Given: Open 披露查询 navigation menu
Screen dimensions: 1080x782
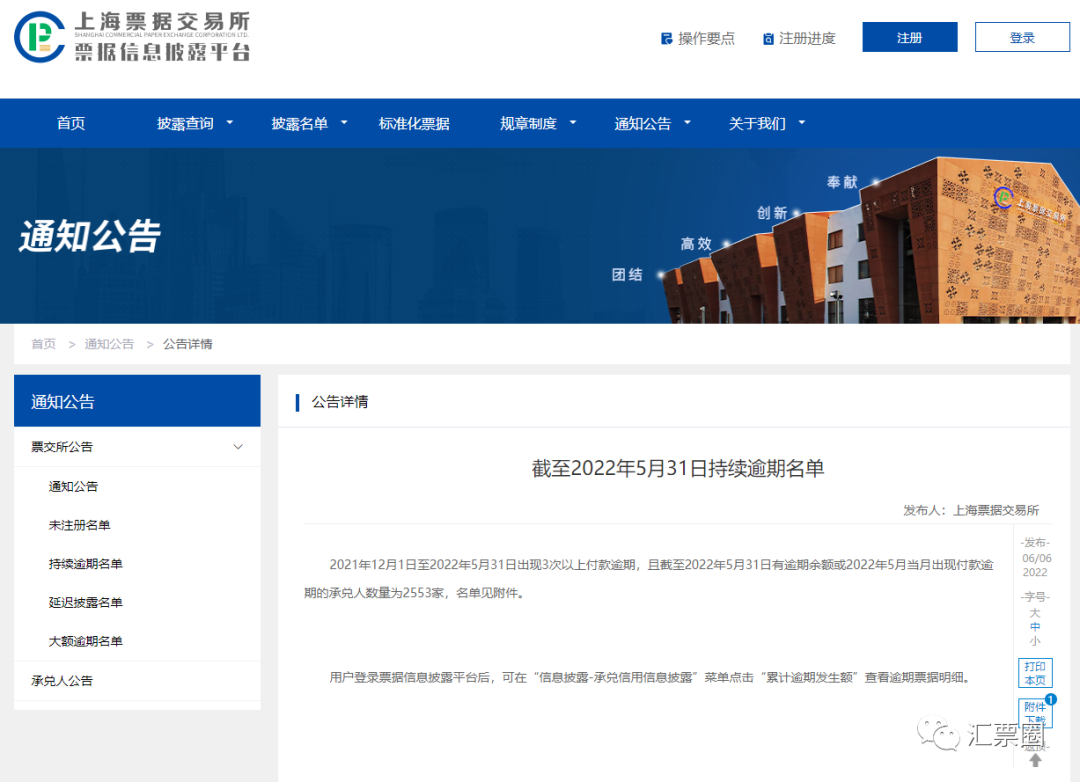Looking at the screenshot, I should 185,123.
